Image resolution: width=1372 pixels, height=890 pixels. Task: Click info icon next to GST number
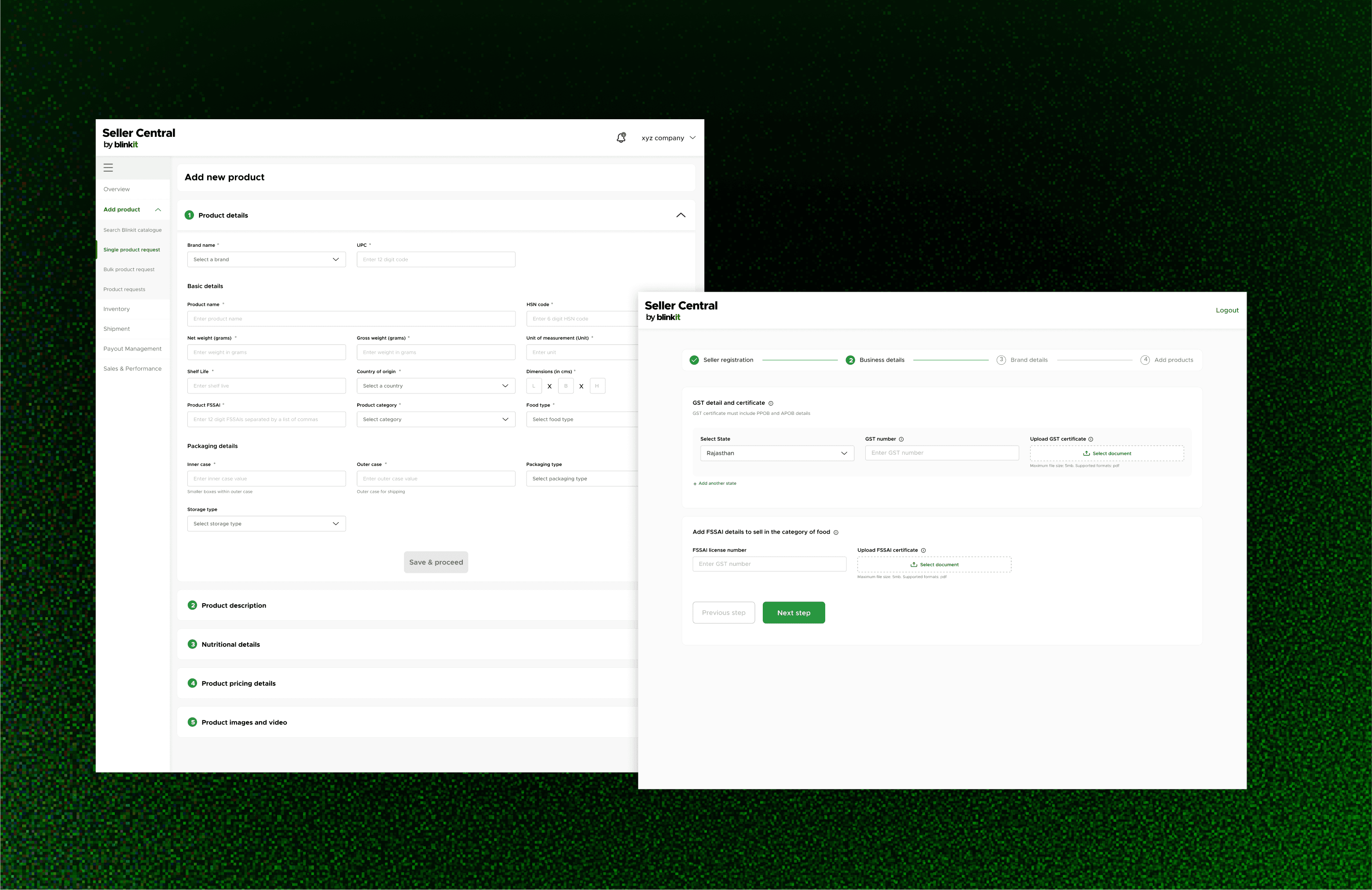[x=901, y=439]
